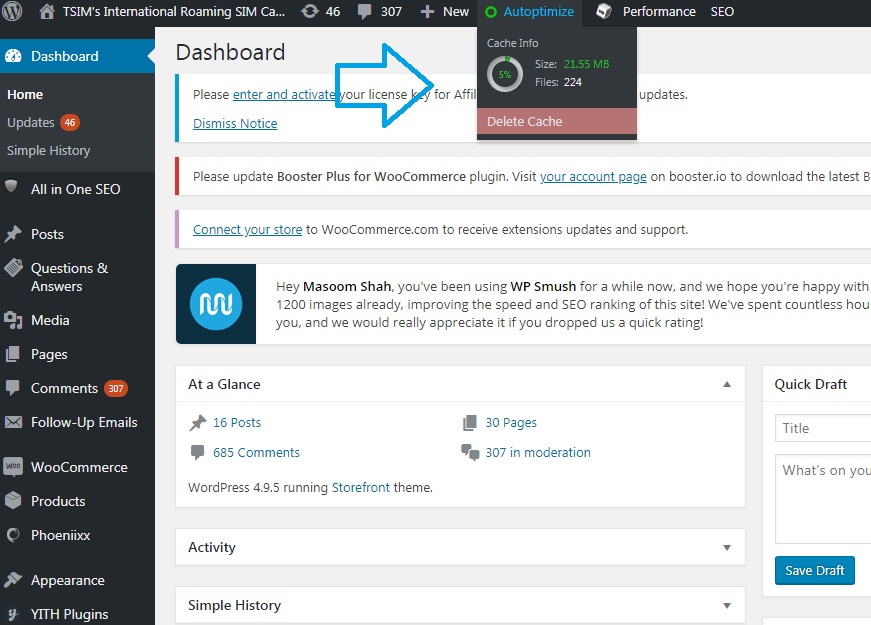Click the Comments speech bubble sidebar icon
The image size is (871, 625).
click(12, 388)
